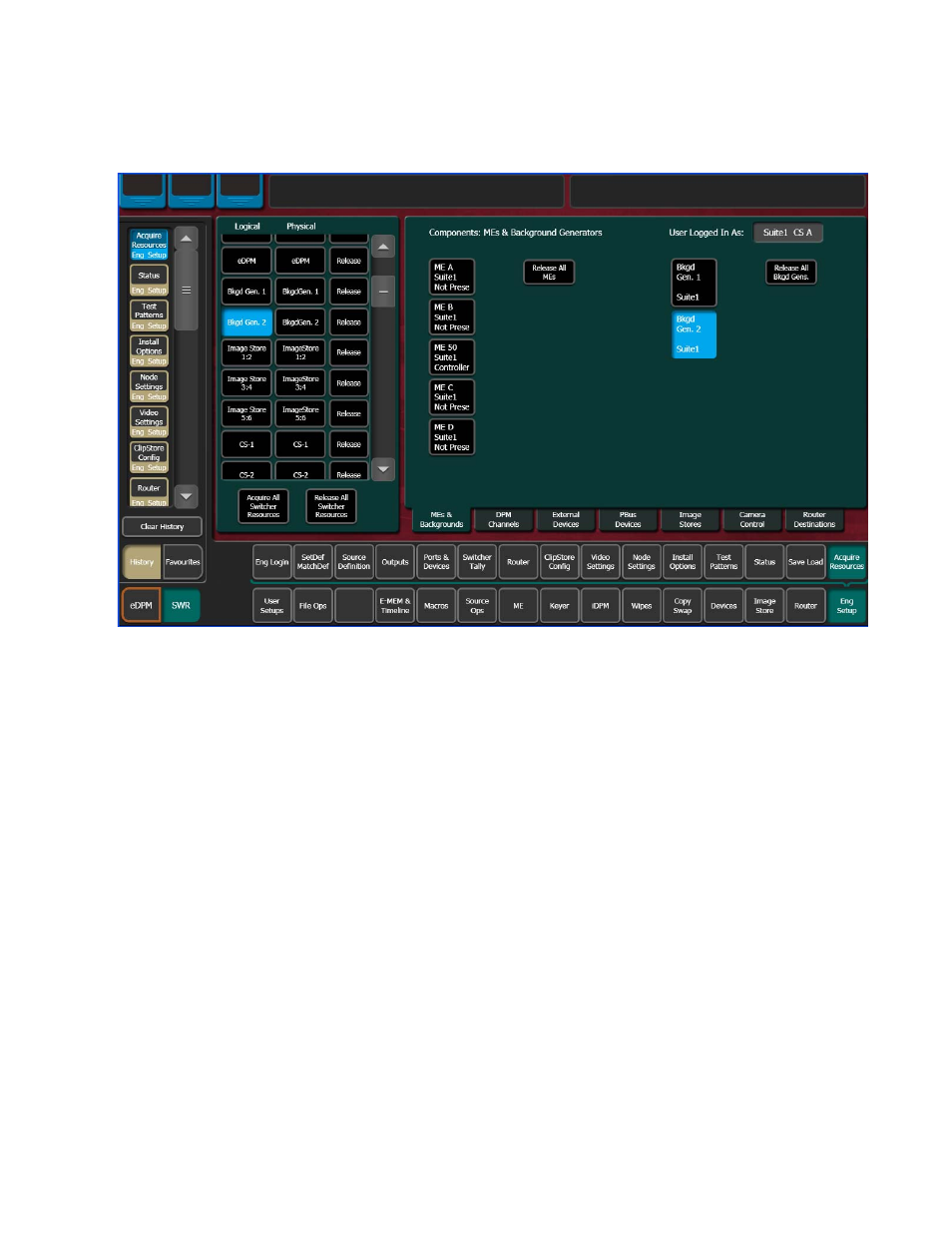
Task: Select Image Store 1:2 logical resource
Action: (246, 352)
